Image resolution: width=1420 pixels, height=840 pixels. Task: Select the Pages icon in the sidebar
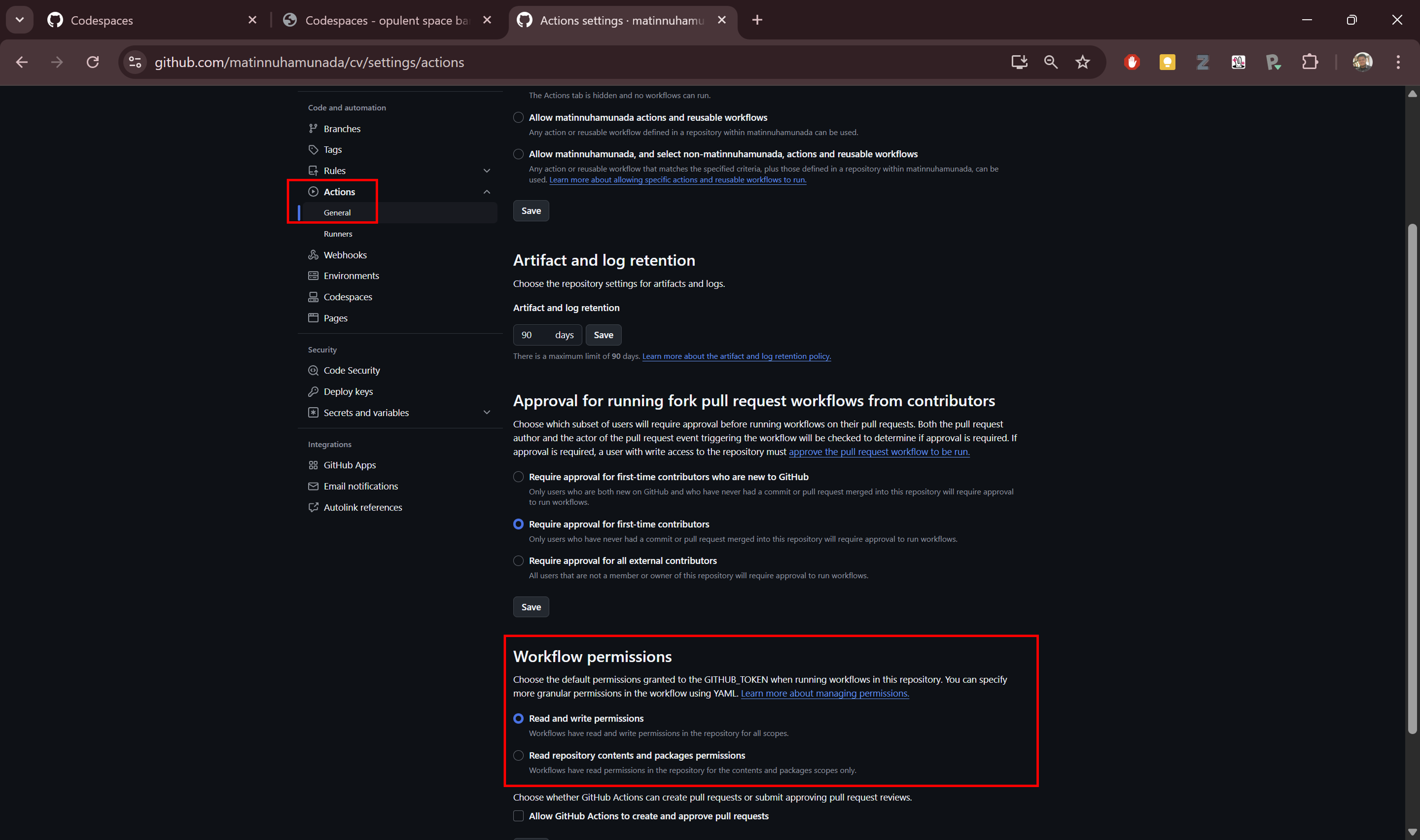pos(314,318)
